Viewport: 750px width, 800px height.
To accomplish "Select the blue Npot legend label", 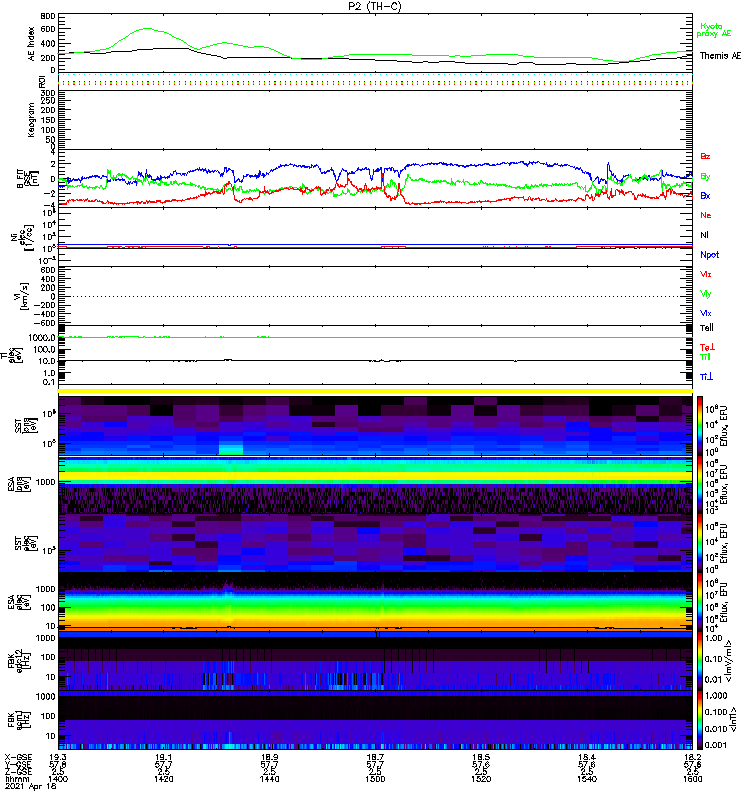I will click(709, 255).
